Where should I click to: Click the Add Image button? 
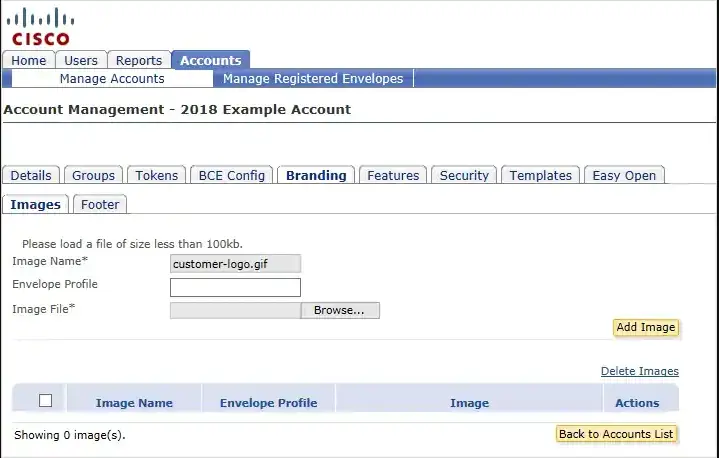[646, 327]
